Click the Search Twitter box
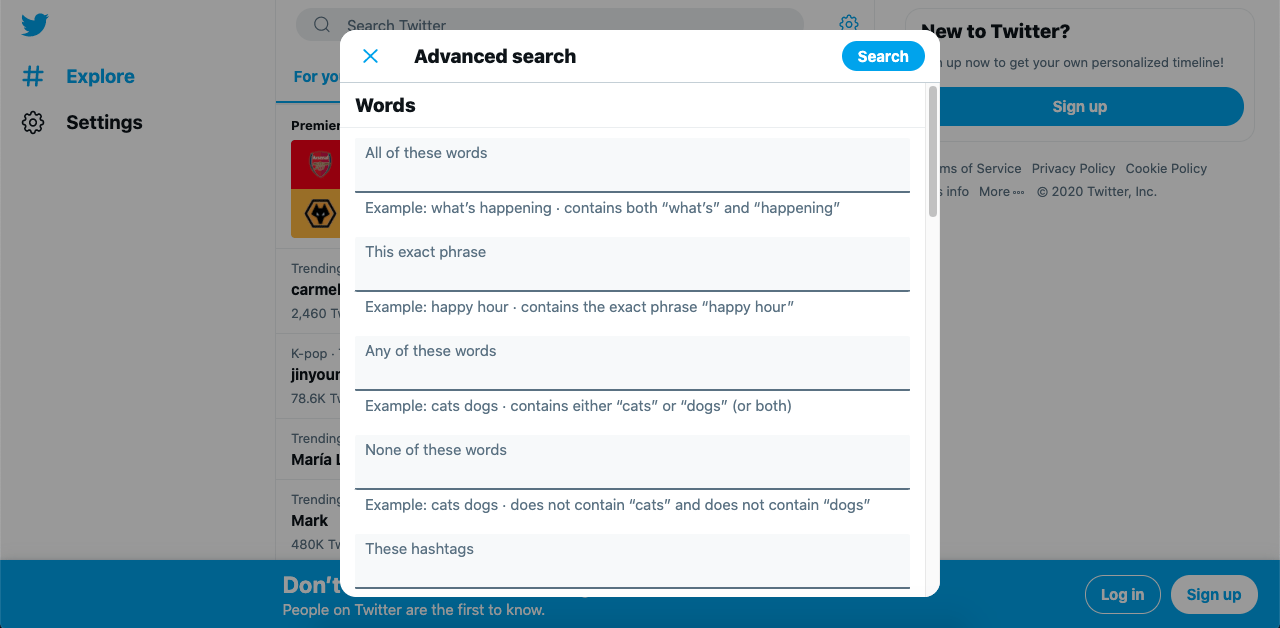 point(550,25)
